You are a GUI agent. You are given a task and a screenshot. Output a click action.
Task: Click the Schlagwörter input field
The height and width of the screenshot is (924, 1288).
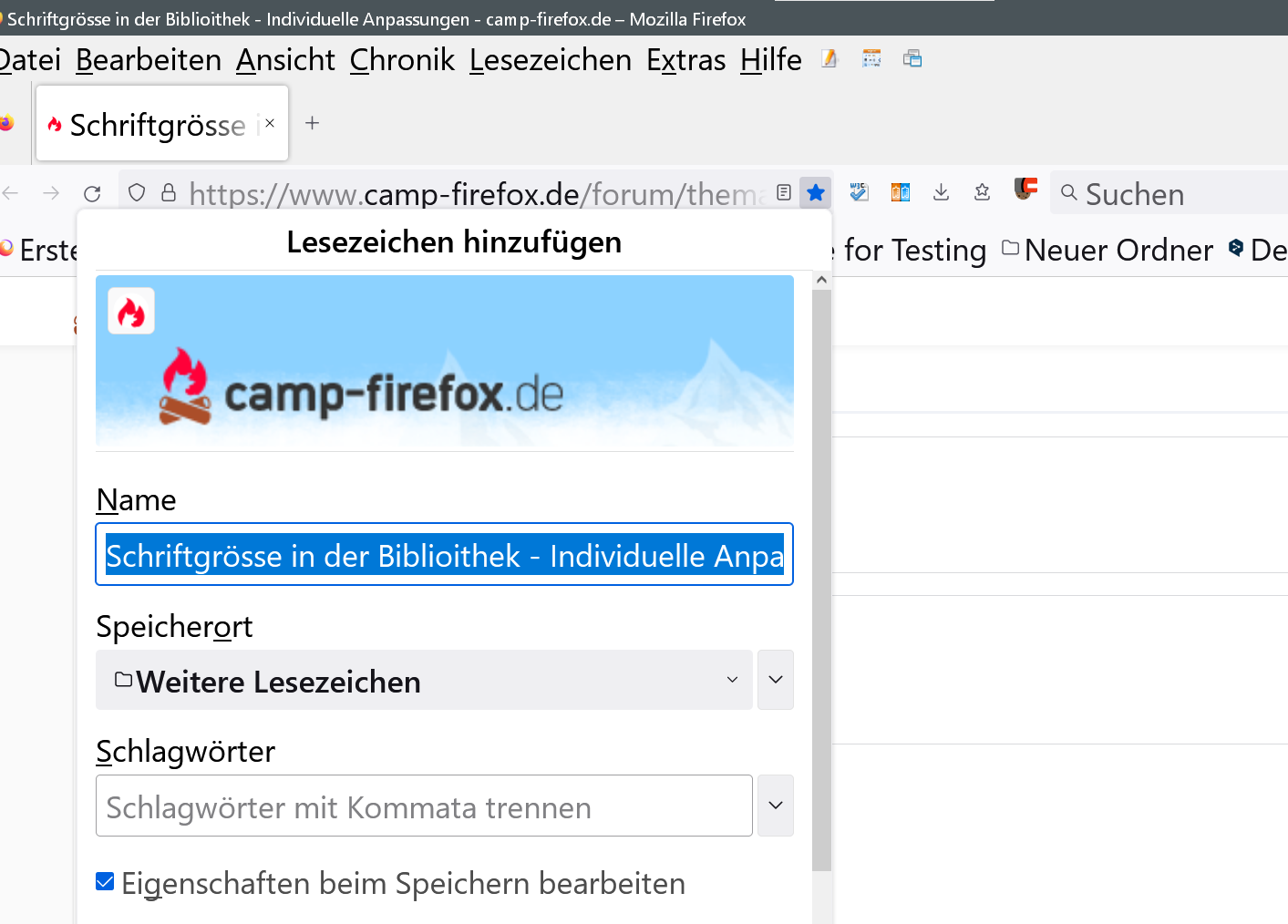coord(424,806)
